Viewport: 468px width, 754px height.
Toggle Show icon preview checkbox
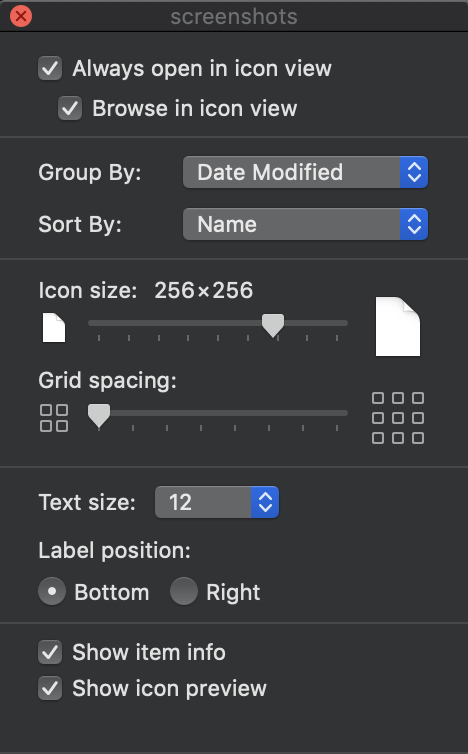click(50, 688)
